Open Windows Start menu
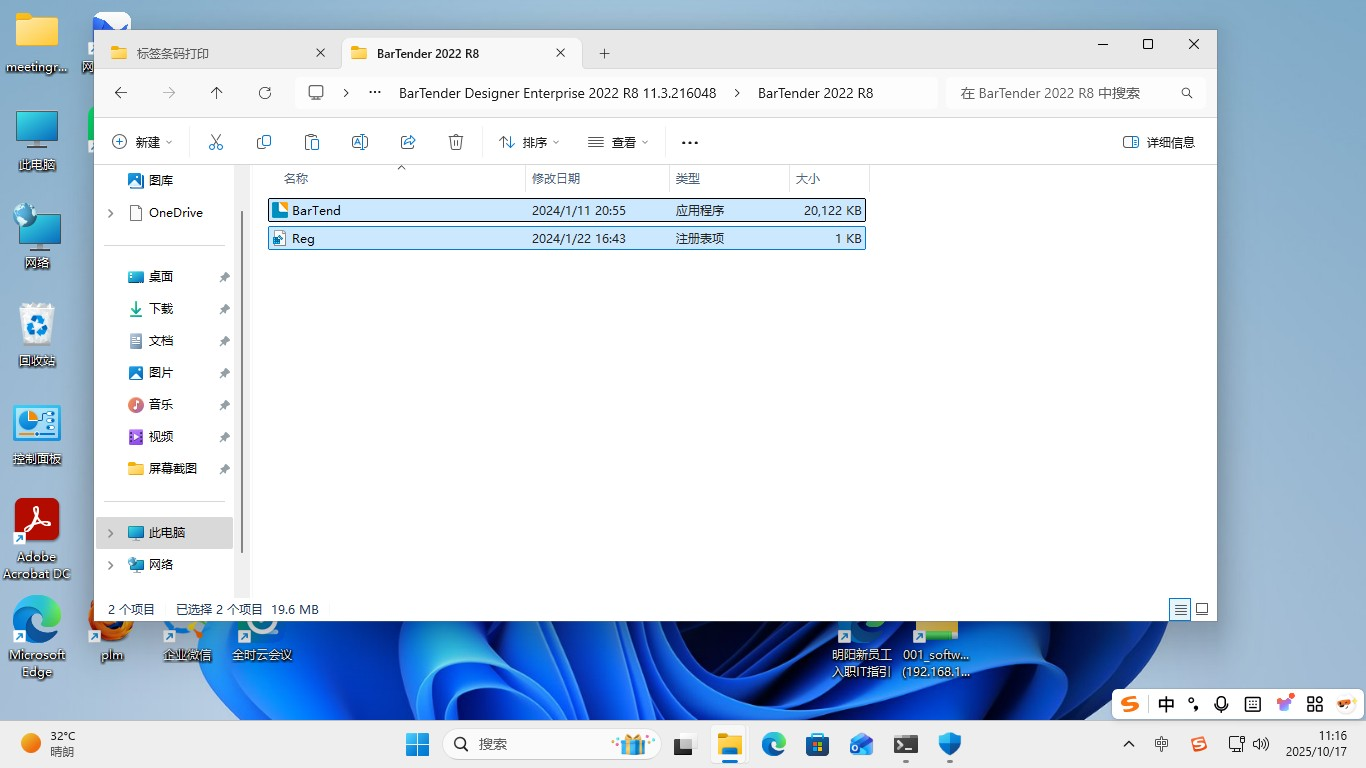1366x768 pixels. click(x=417, y=744)
